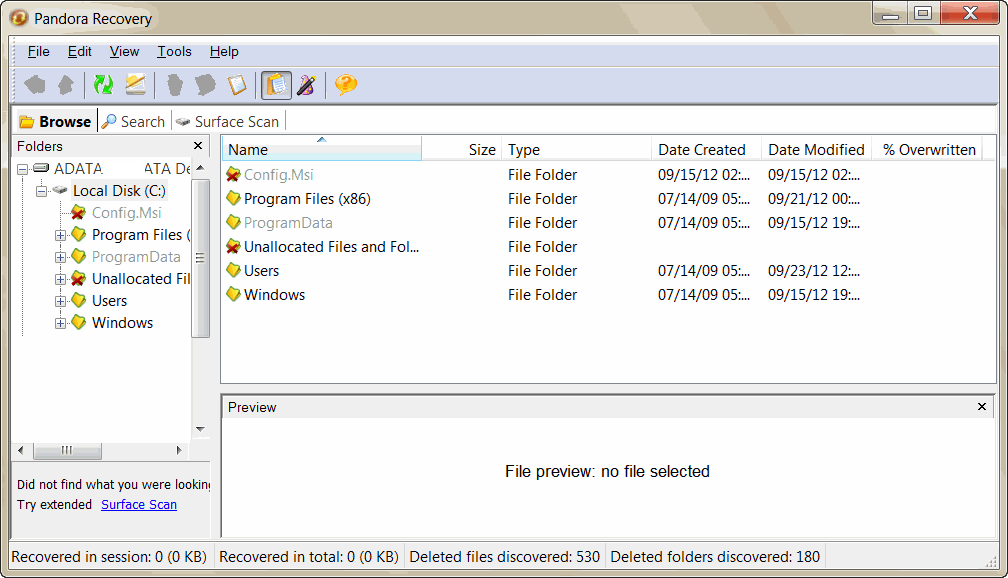Switch to the Surface Scan tab

[x=228, y=122]
